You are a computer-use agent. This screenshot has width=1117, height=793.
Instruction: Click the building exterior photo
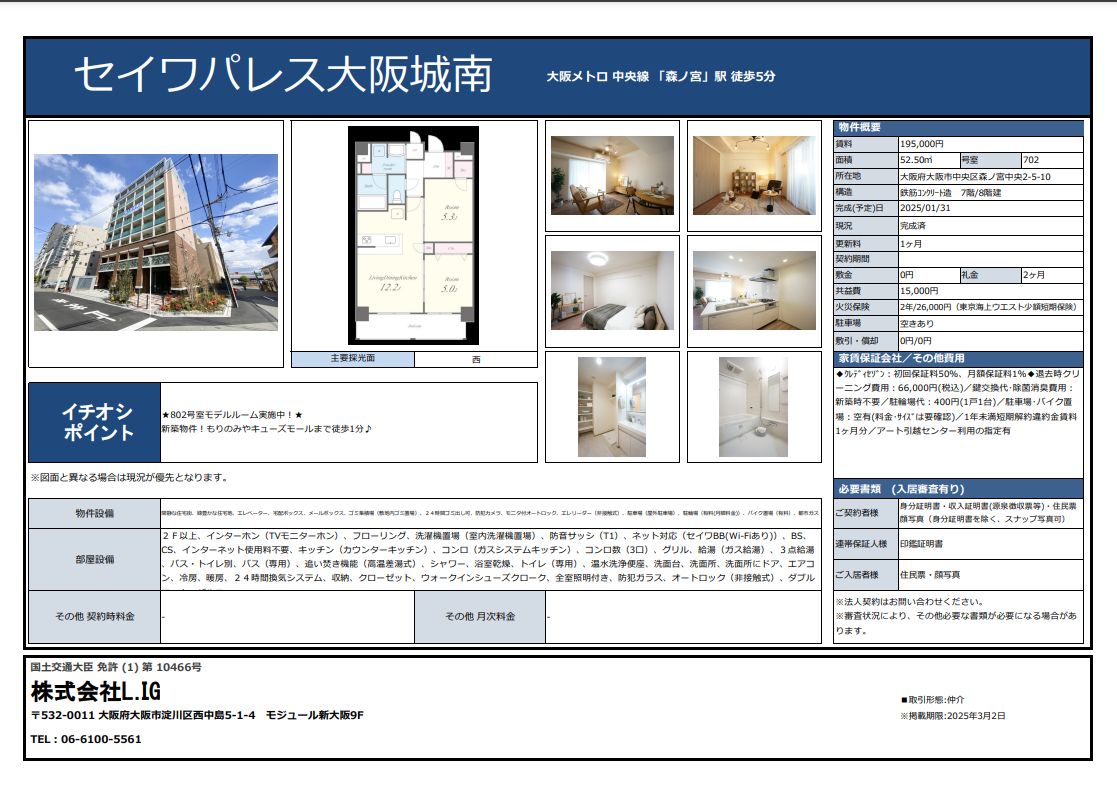(x=156, y=242)
